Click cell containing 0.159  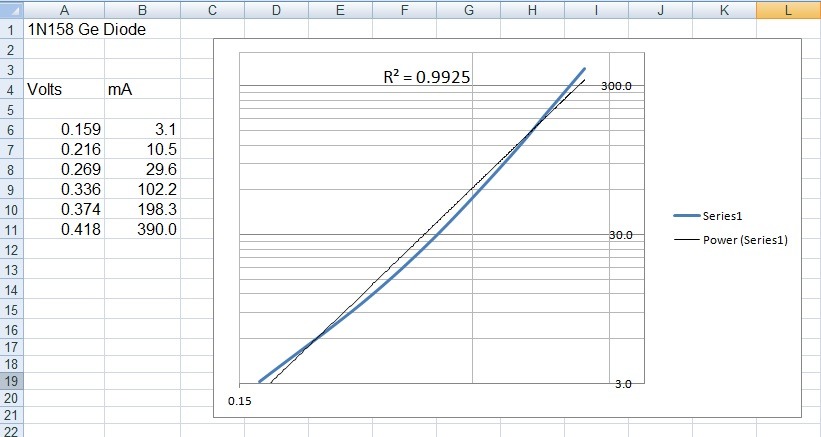point(64,129)
